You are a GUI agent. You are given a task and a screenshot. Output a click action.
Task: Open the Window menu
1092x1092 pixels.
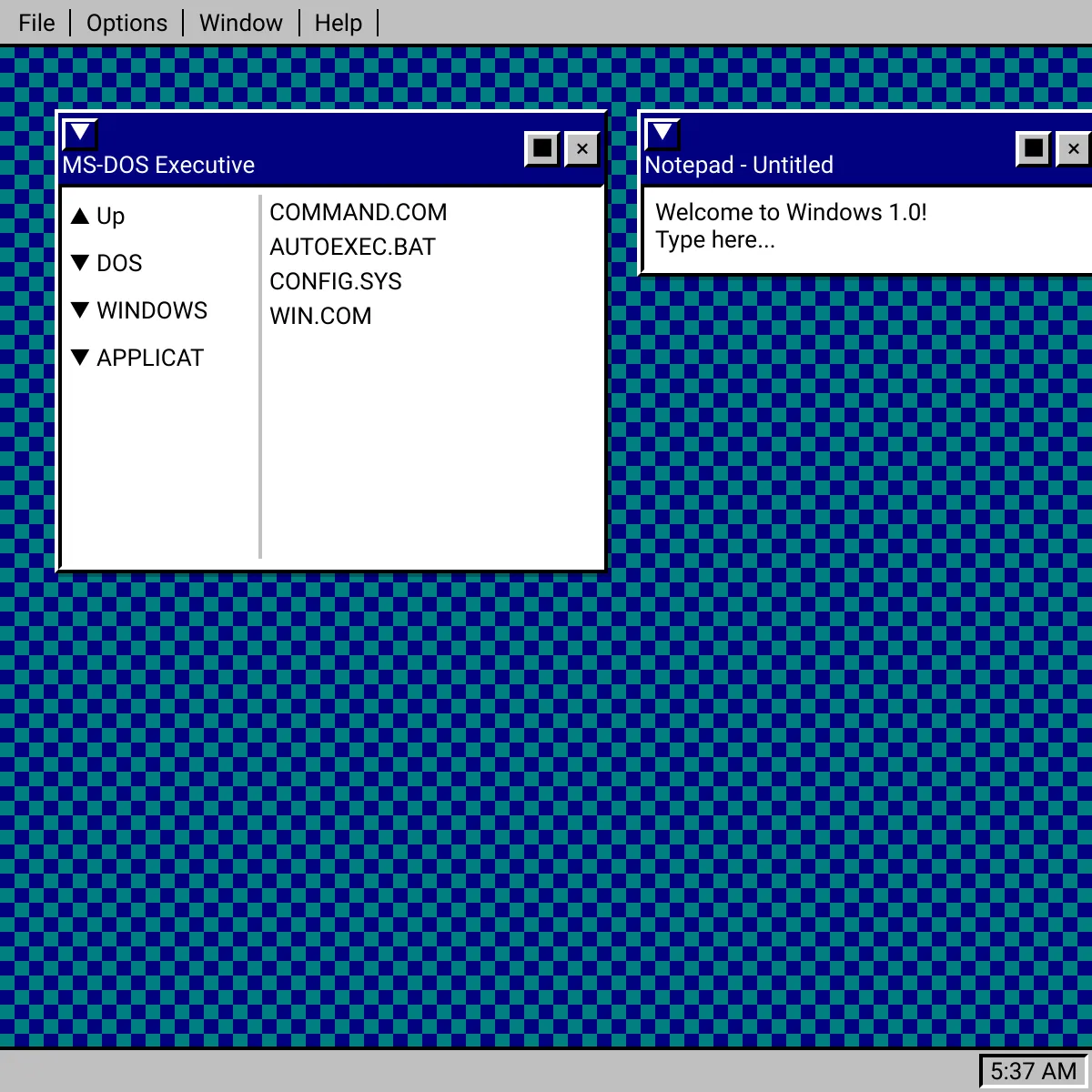[241, 23]
